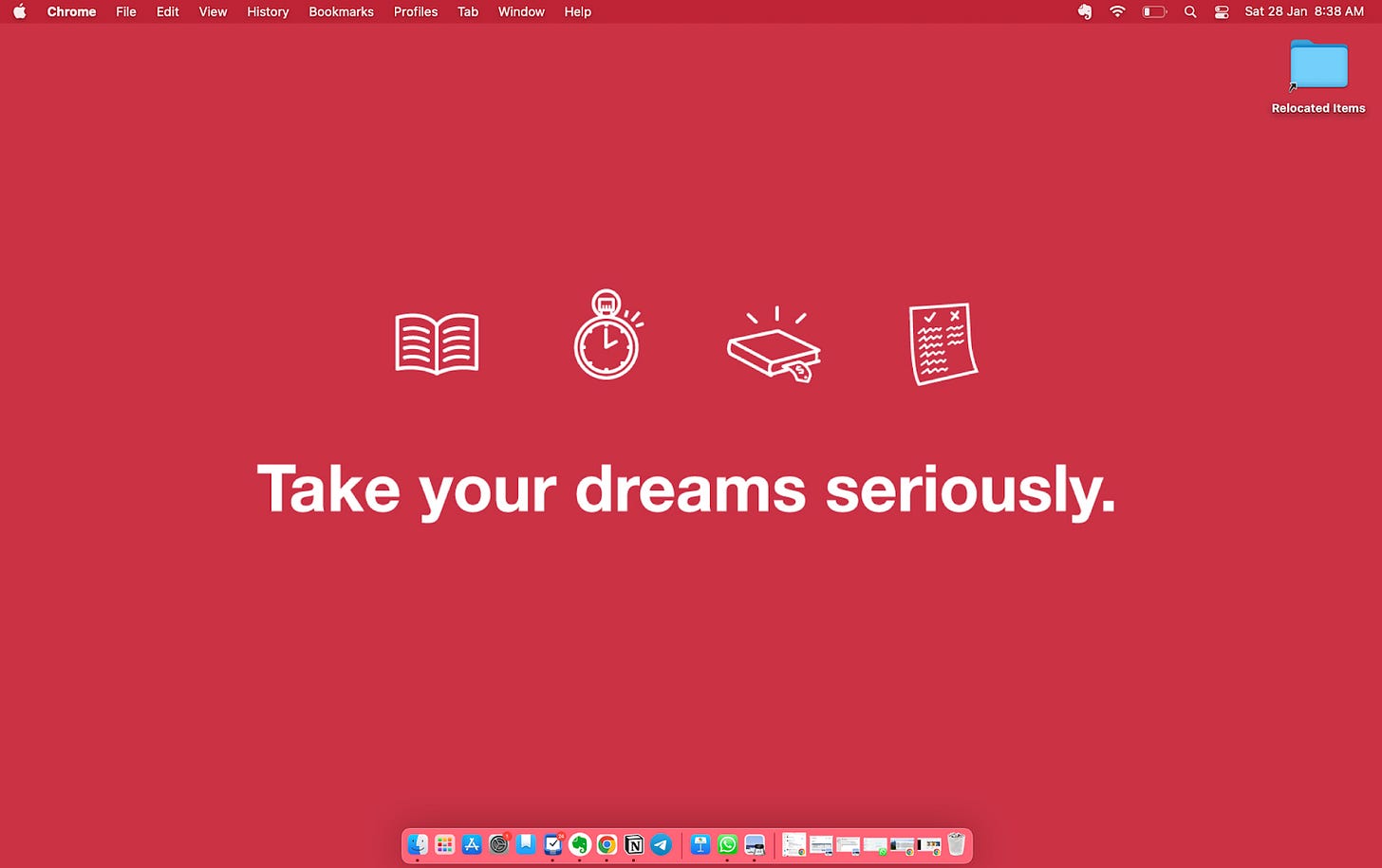1382x868 pixels.
Task: Open the Edit menu
Action: [x=168, y=11]
